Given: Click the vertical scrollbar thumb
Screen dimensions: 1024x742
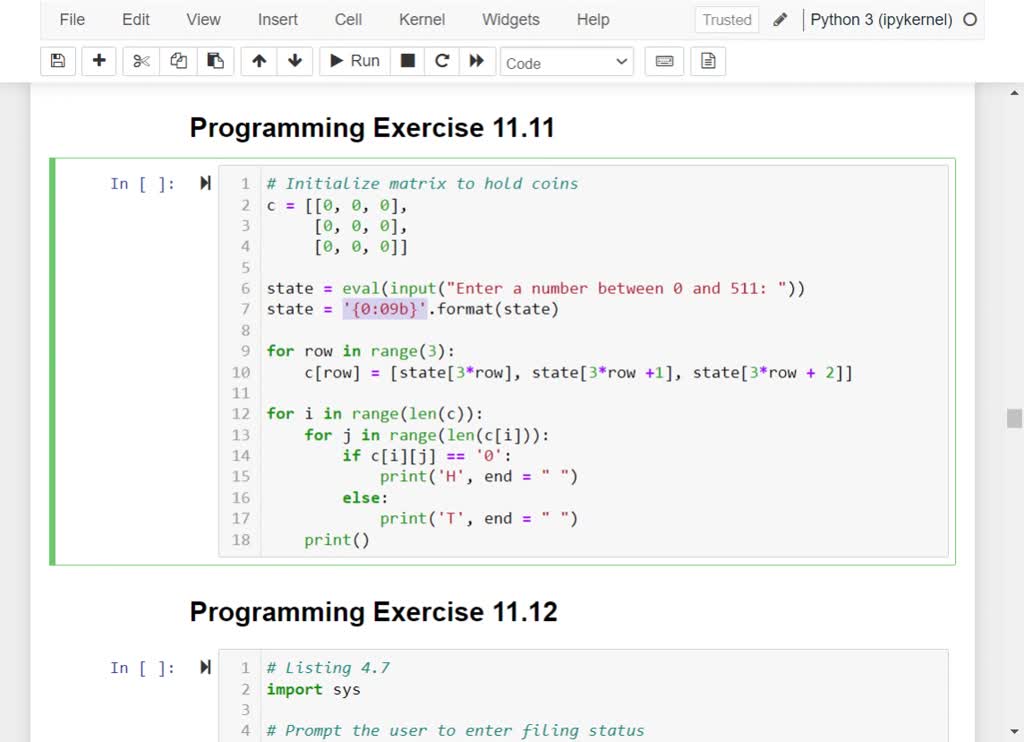Looking at the screenshot, I should tap(1014, 418).
